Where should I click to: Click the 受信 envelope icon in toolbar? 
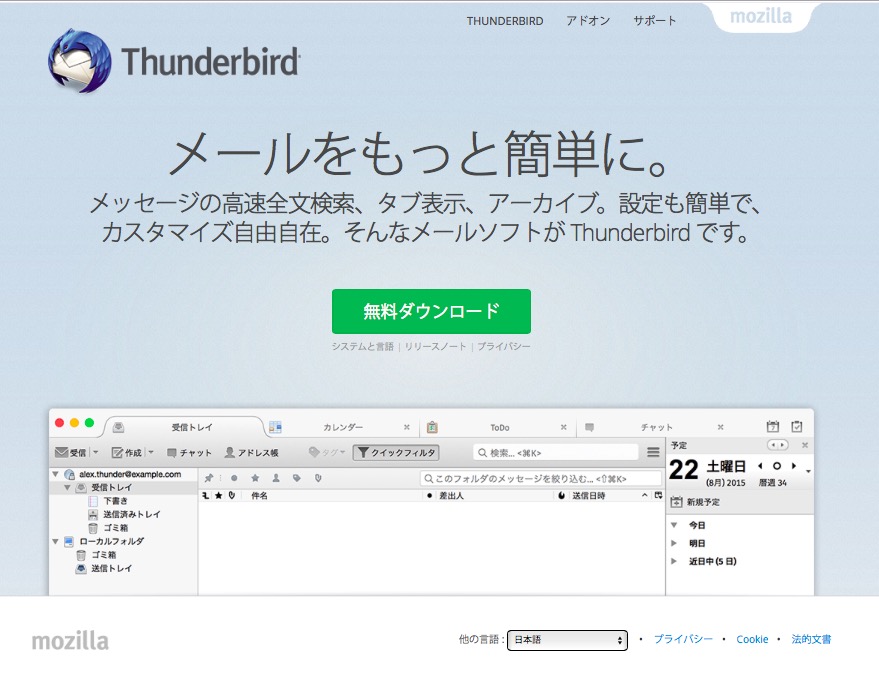pos(62,452)
